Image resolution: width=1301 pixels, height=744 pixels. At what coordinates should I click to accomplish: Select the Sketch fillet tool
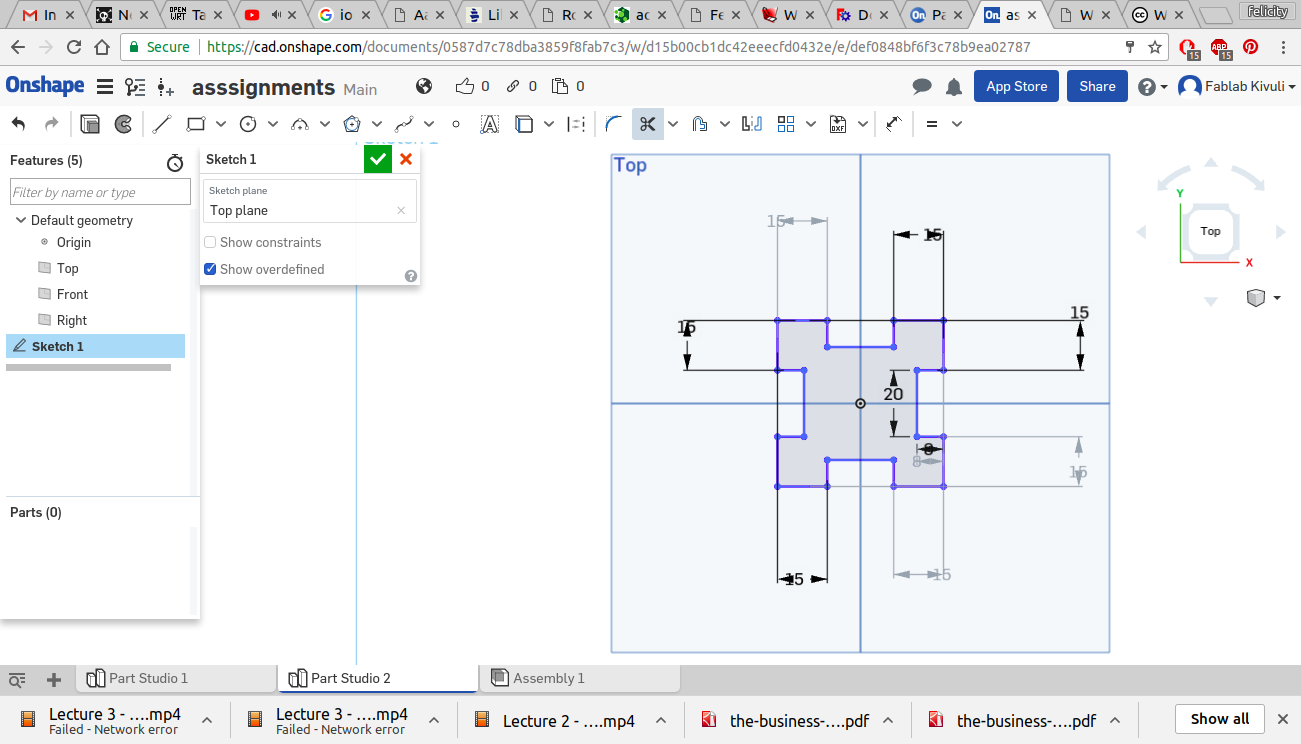[614, 124]
